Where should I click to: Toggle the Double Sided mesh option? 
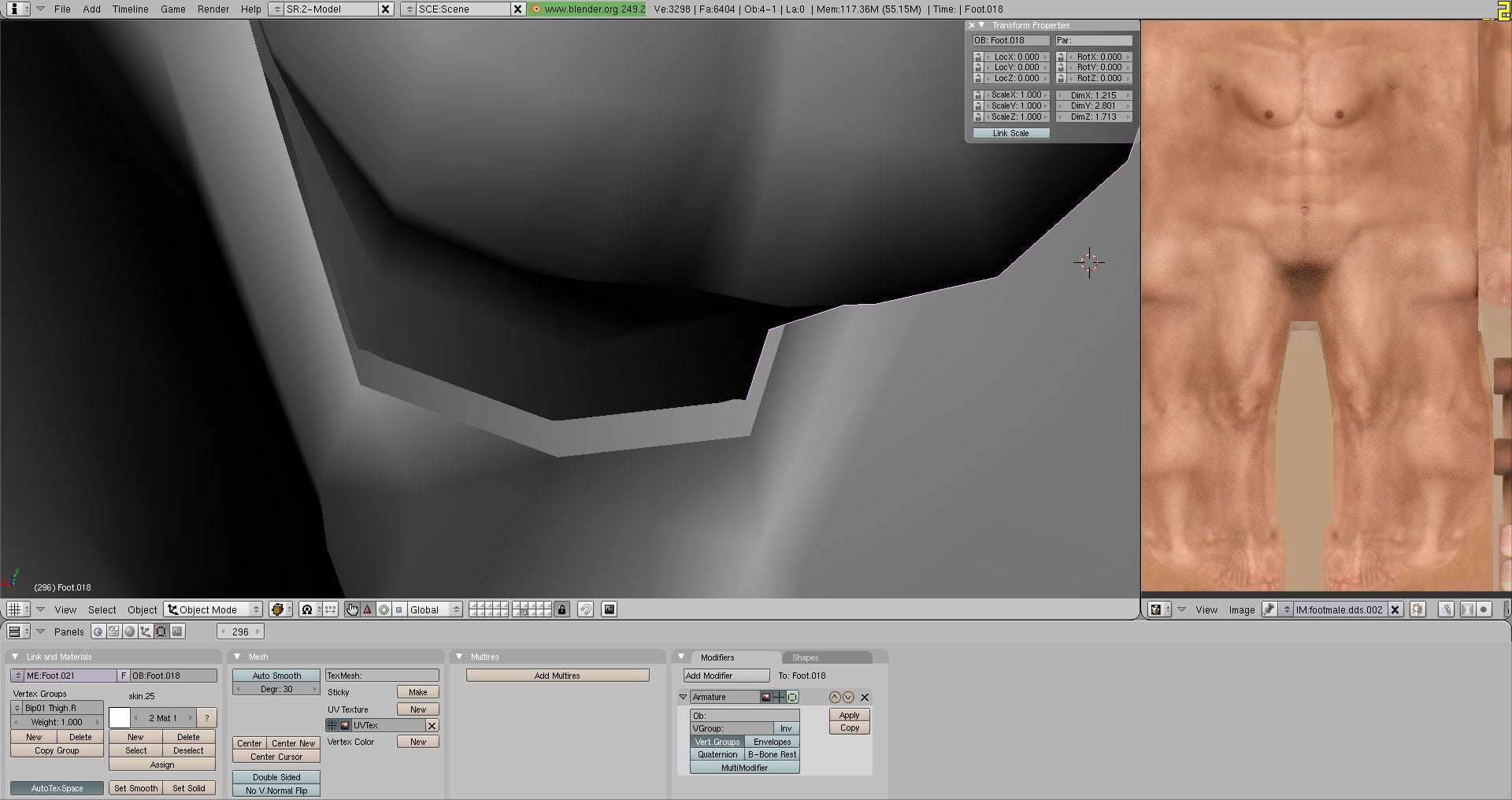click(x=276, y=777)
